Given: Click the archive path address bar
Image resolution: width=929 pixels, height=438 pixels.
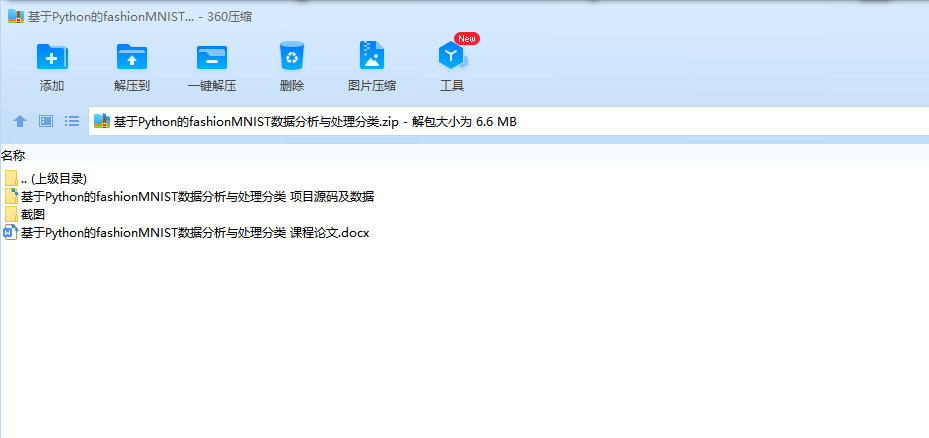Looking at the screenshot, I should [x=508, y=122].
